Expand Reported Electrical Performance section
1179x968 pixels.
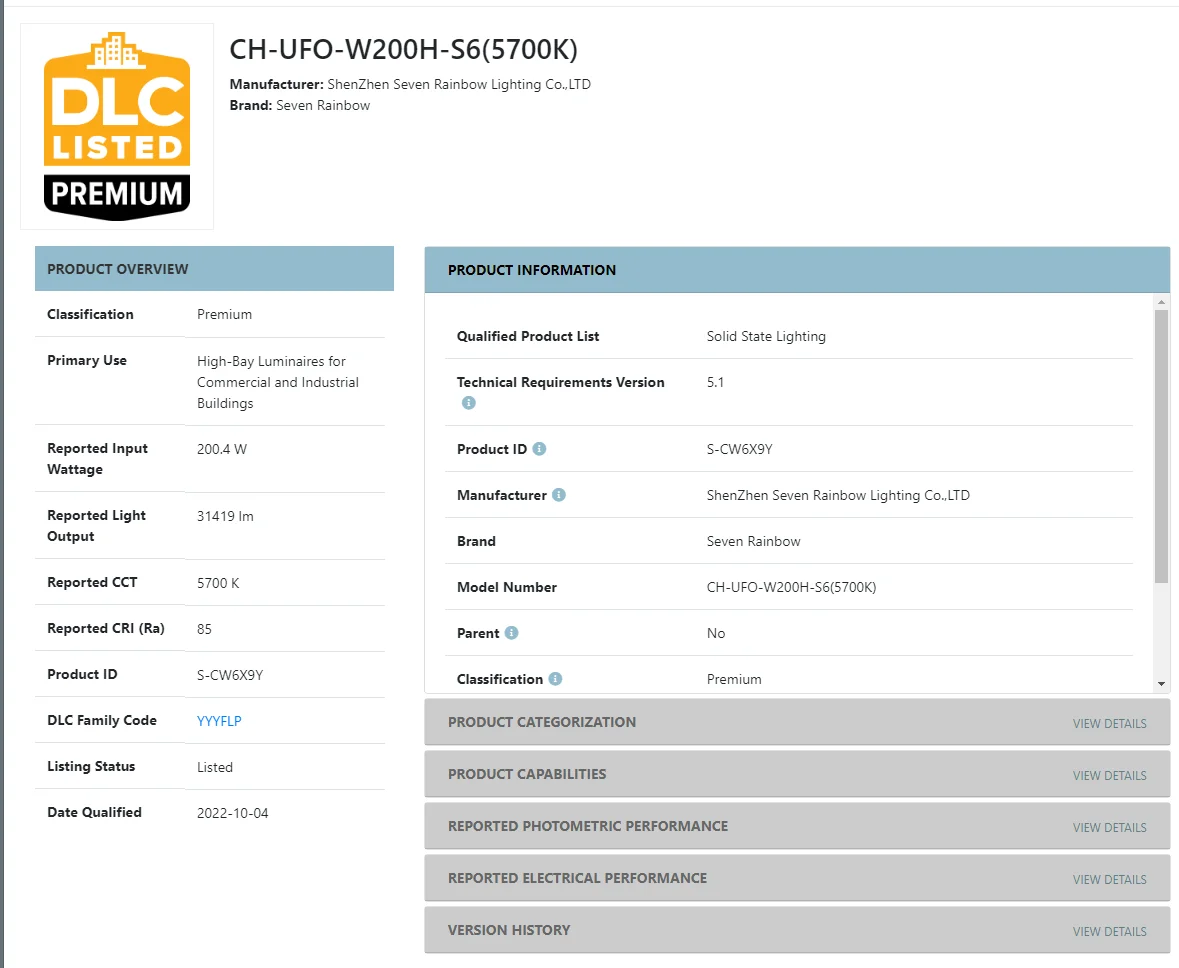[x=577, y=878]
